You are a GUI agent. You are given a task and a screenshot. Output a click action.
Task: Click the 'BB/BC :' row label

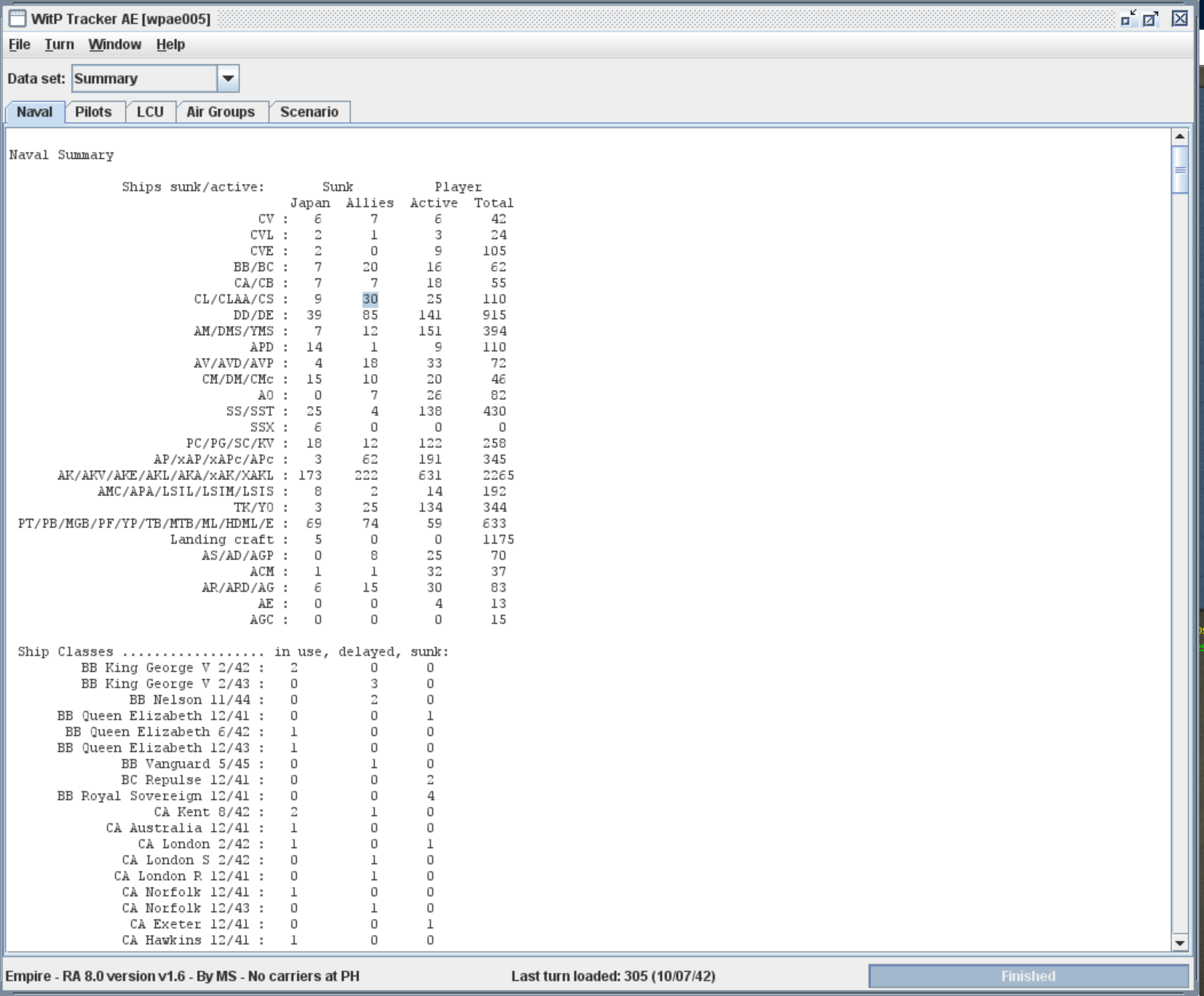pos(261,267)
